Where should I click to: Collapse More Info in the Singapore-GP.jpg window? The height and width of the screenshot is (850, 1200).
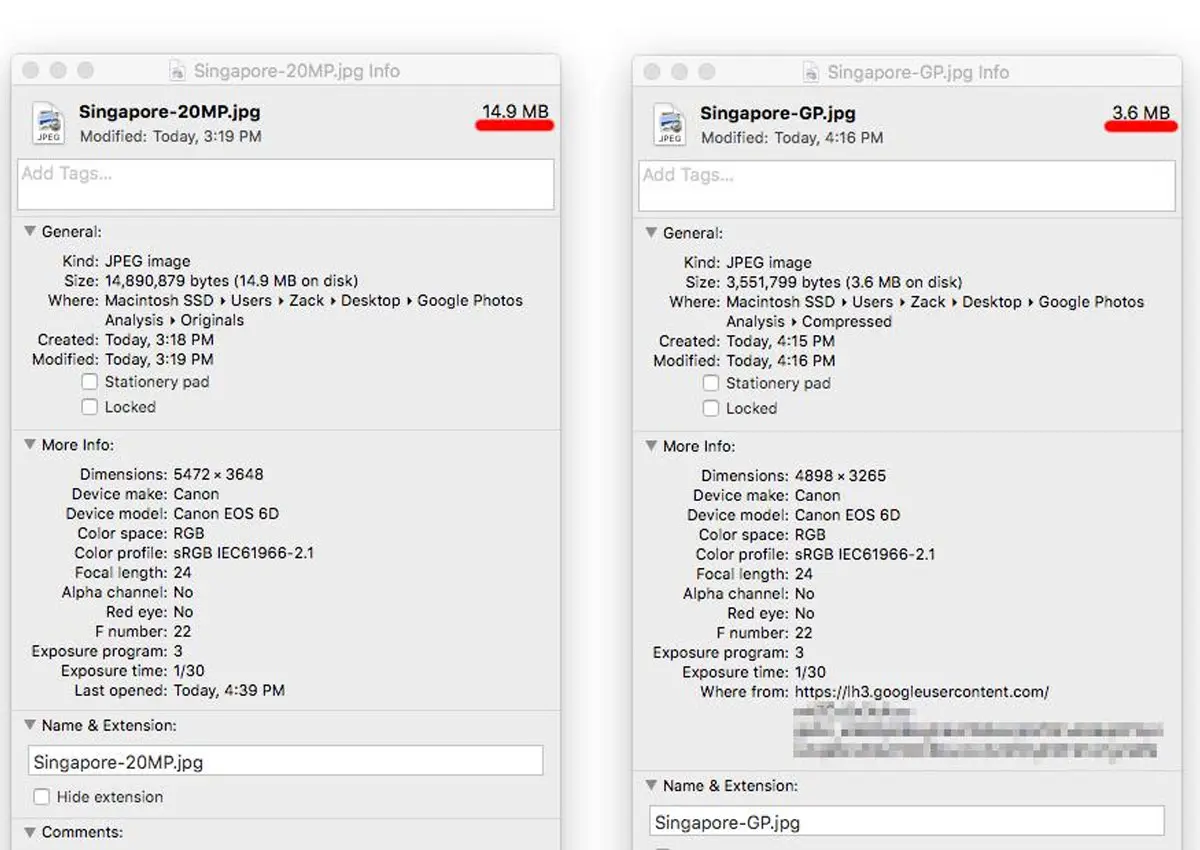pyautogui.click(x=651, y=446)
